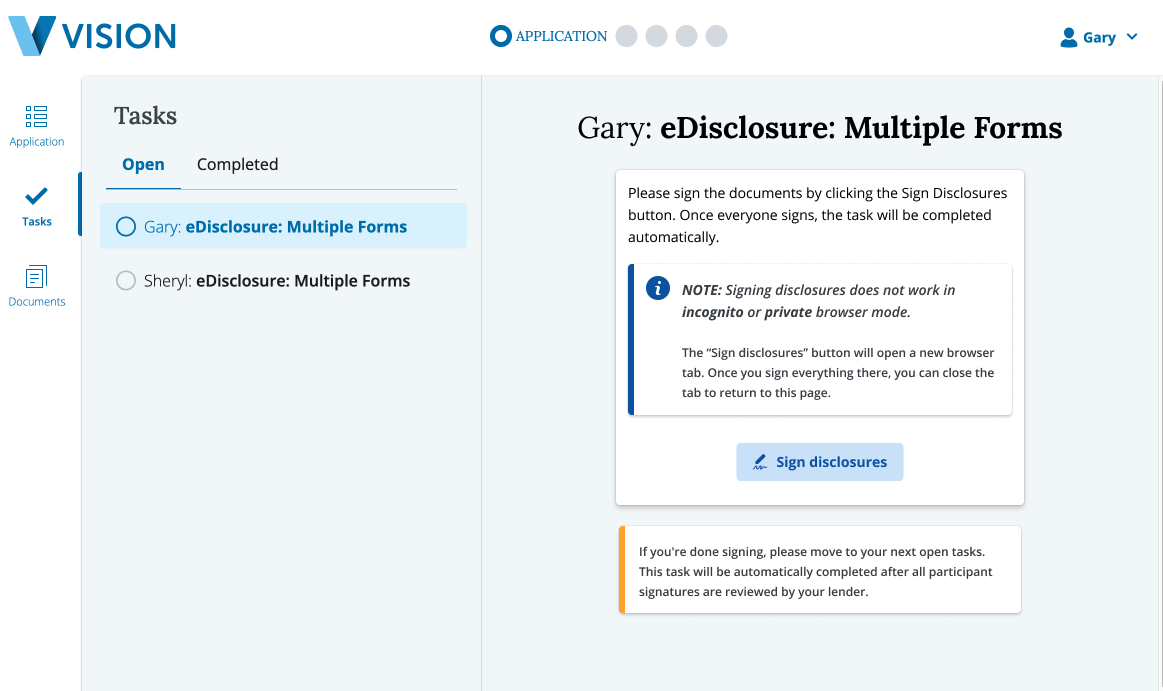The width and height of the screenshot is (1163, 691).
Task: Expand the Gary user menu chevron
Action: tap(1132, 37)
